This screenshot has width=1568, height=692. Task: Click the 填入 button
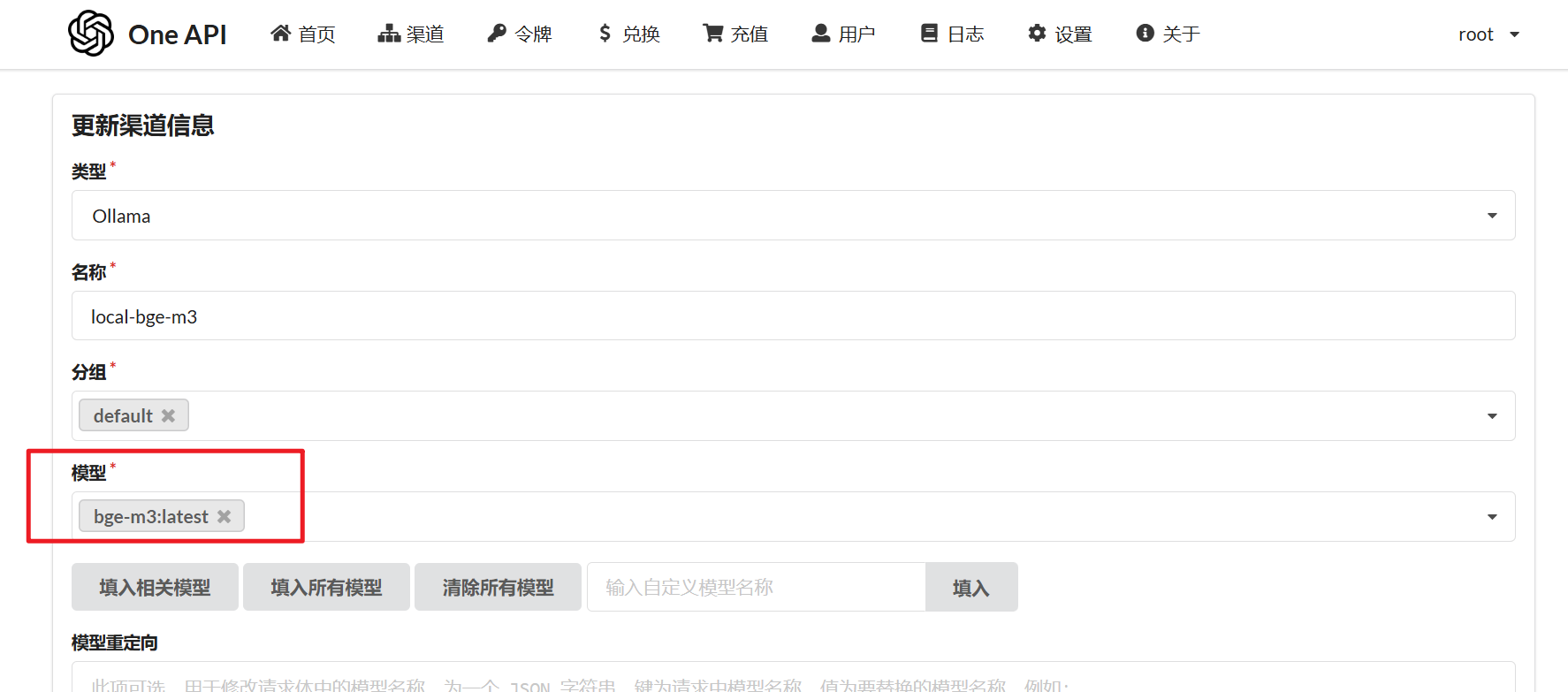(971, 587)
